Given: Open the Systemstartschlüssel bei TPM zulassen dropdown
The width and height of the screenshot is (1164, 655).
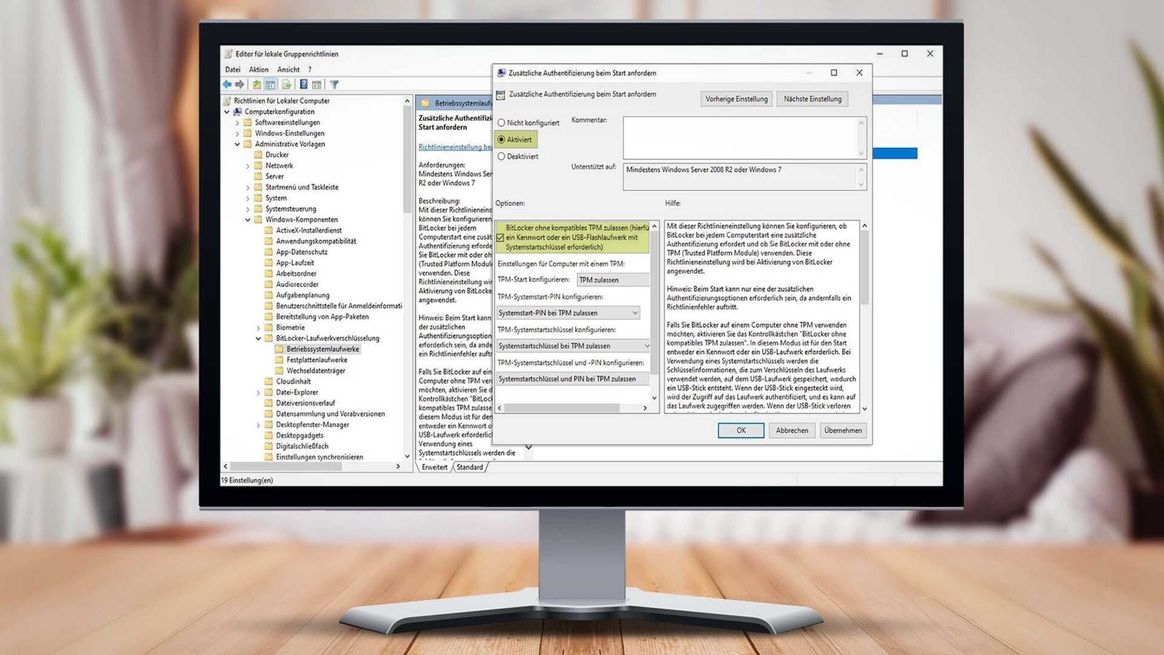Looking at the screenshot, I should pos(573,346).
